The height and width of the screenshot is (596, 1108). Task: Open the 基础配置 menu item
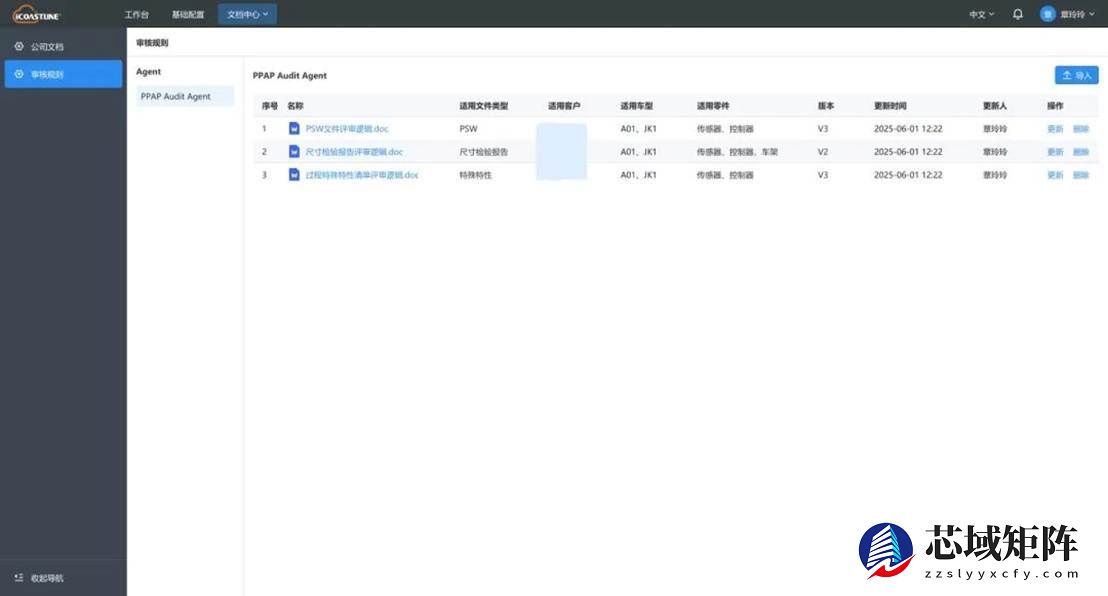(x=188, y=13)
